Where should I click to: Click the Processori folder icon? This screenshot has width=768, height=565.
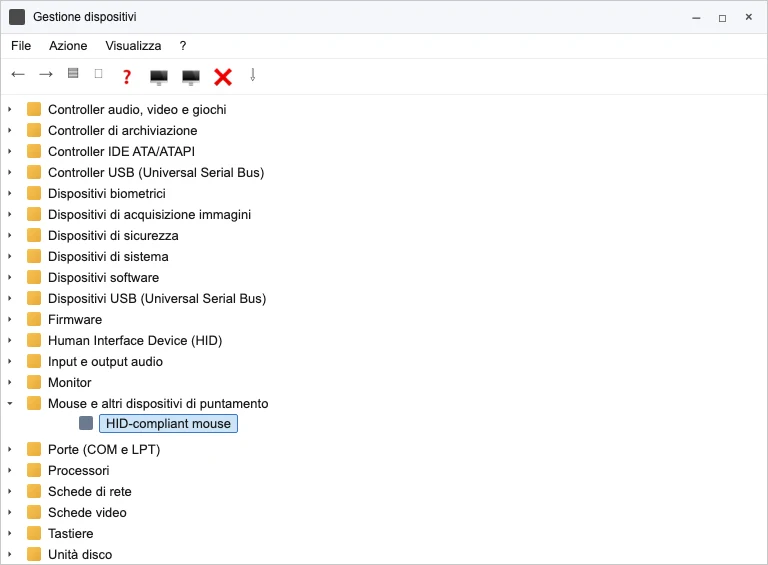(x=34, y=470)
